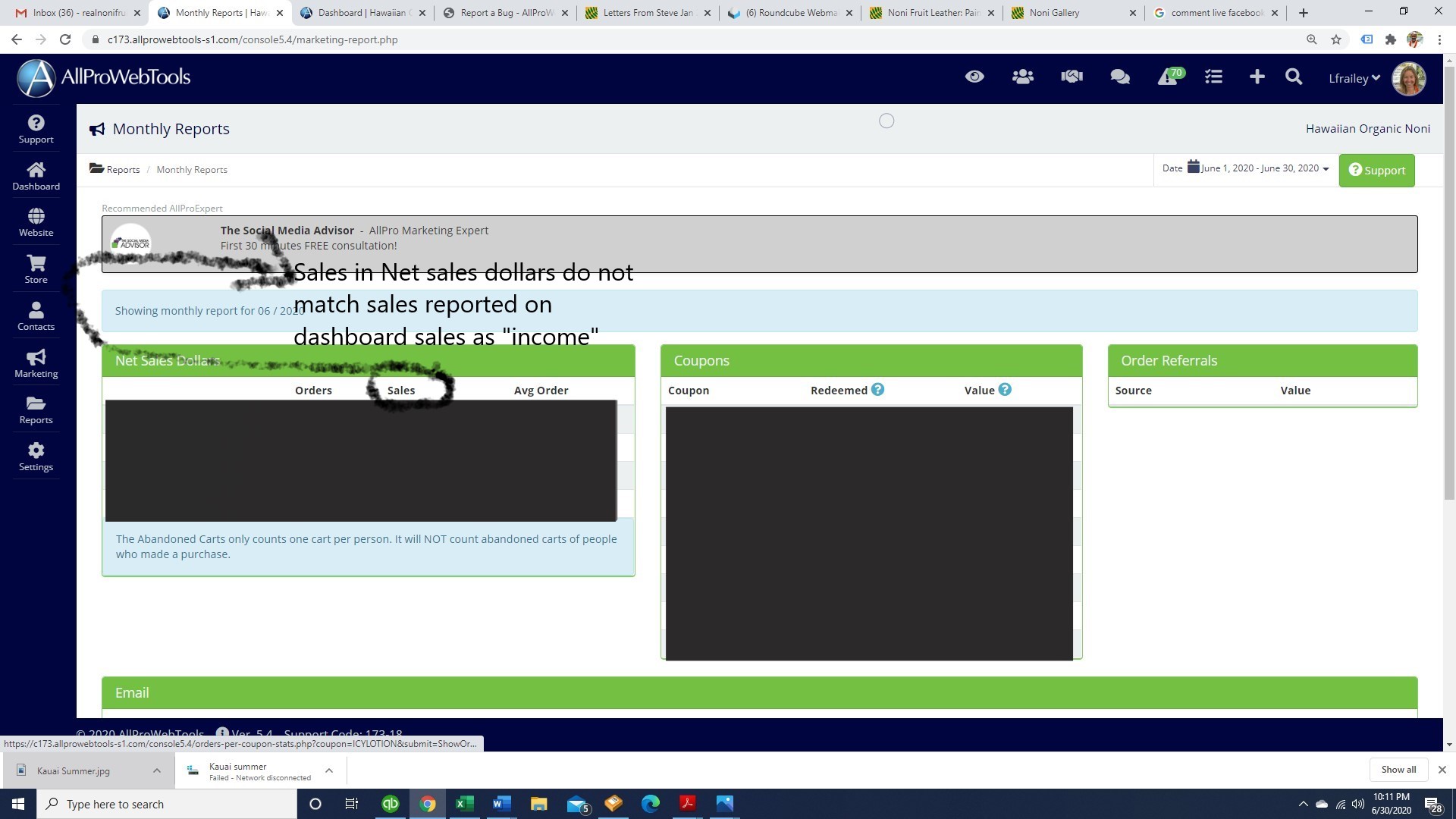1456x819 pixels.
Task: Open the task list icon in header
Action: coord(1213,77)
